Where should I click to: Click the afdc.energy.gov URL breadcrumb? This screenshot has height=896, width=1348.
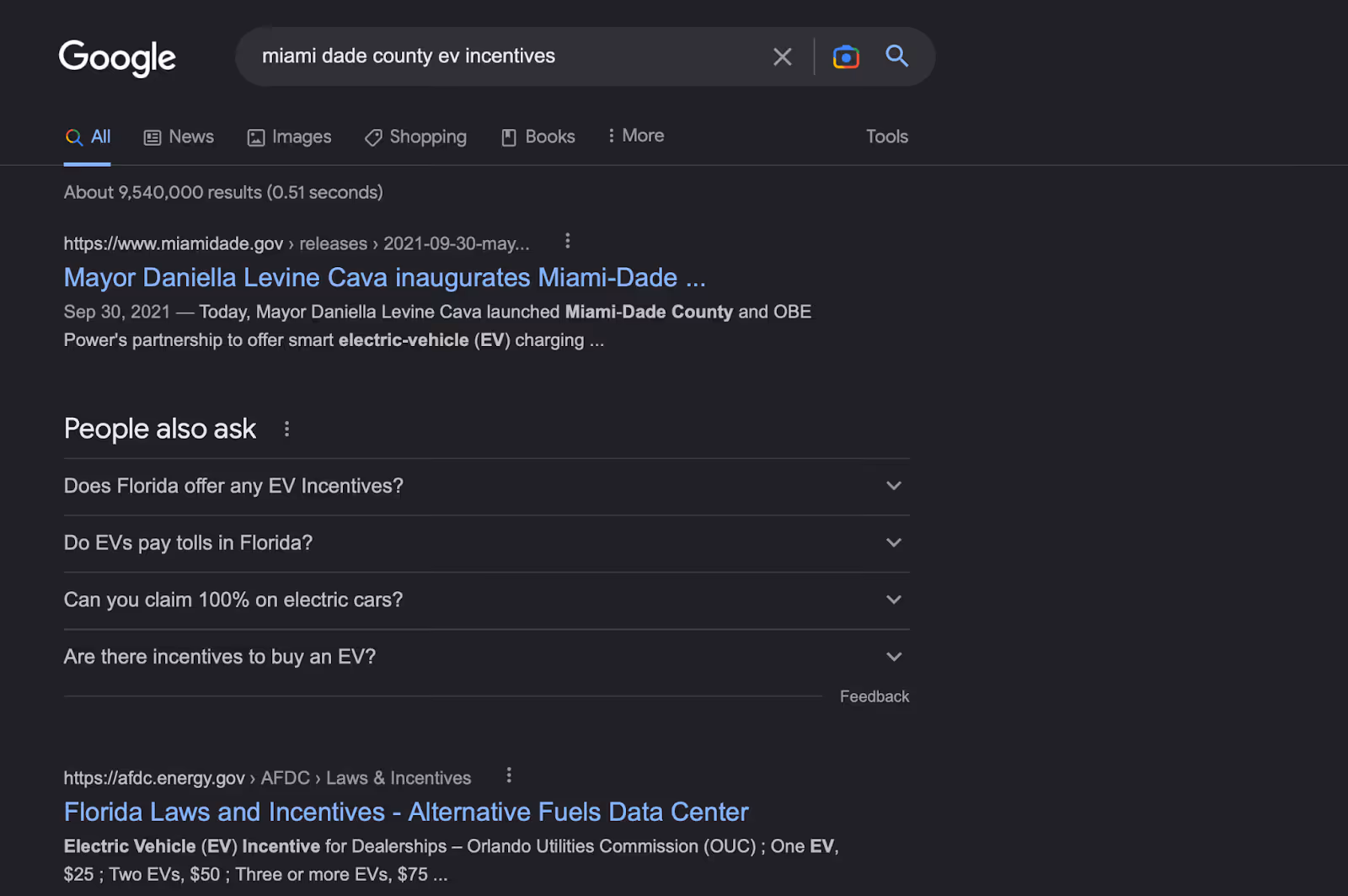coord(267,778)
